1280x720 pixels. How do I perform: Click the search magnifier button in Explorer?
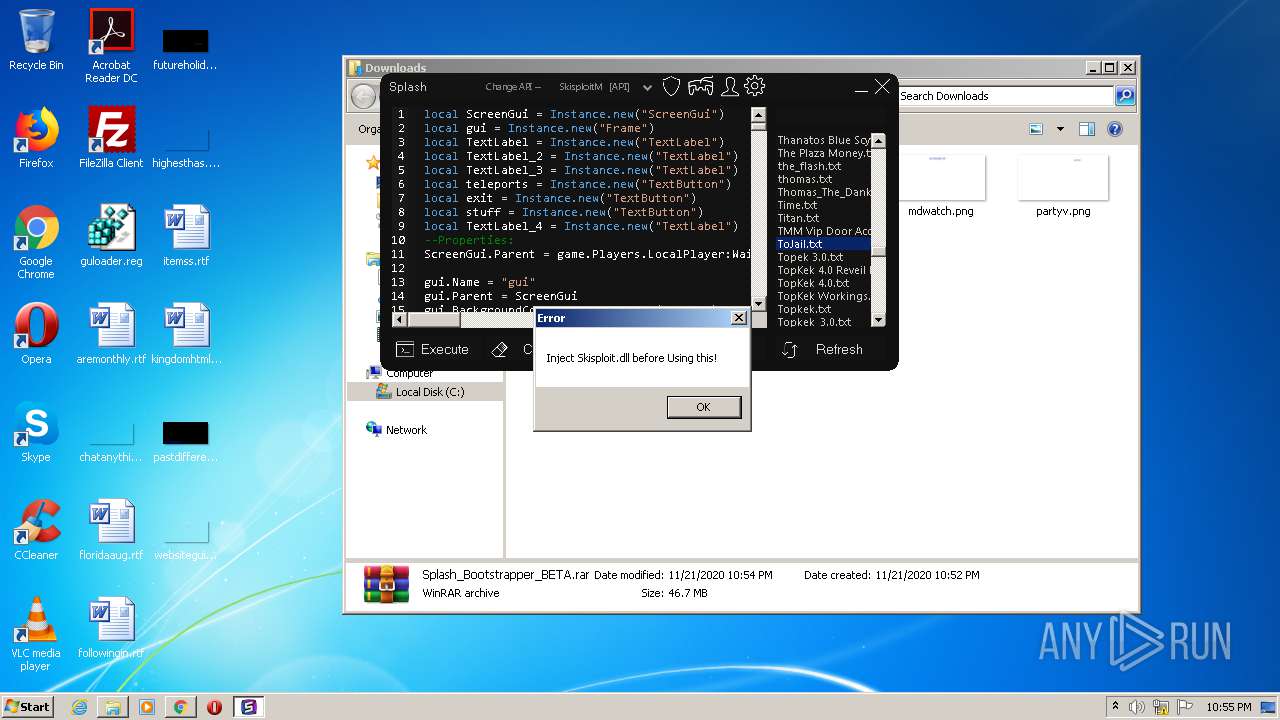tap(1125, 96)
